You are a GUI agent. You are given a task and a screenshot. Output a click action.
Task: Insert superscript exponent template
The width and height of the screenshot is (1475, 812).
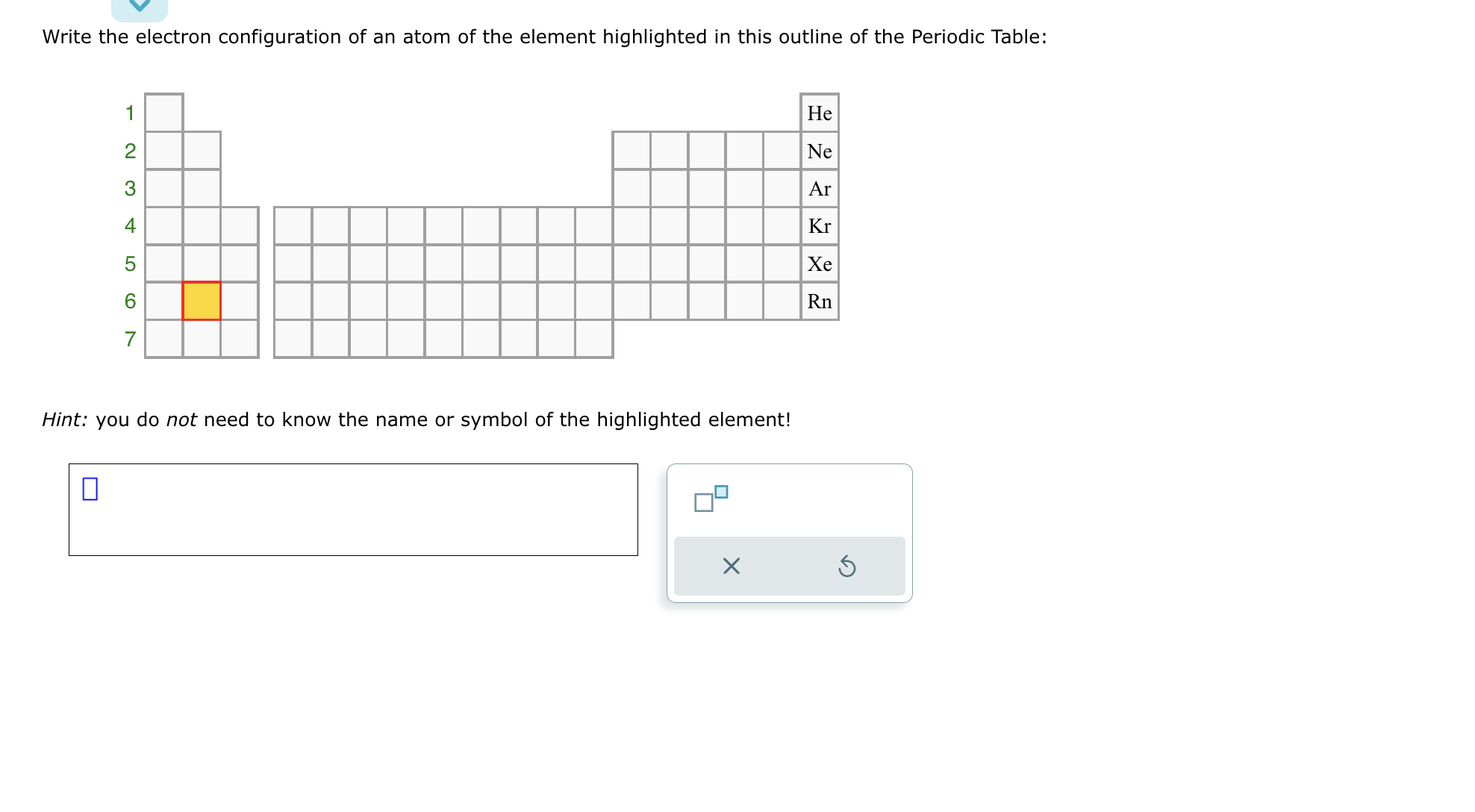click(x=710, y=499)
